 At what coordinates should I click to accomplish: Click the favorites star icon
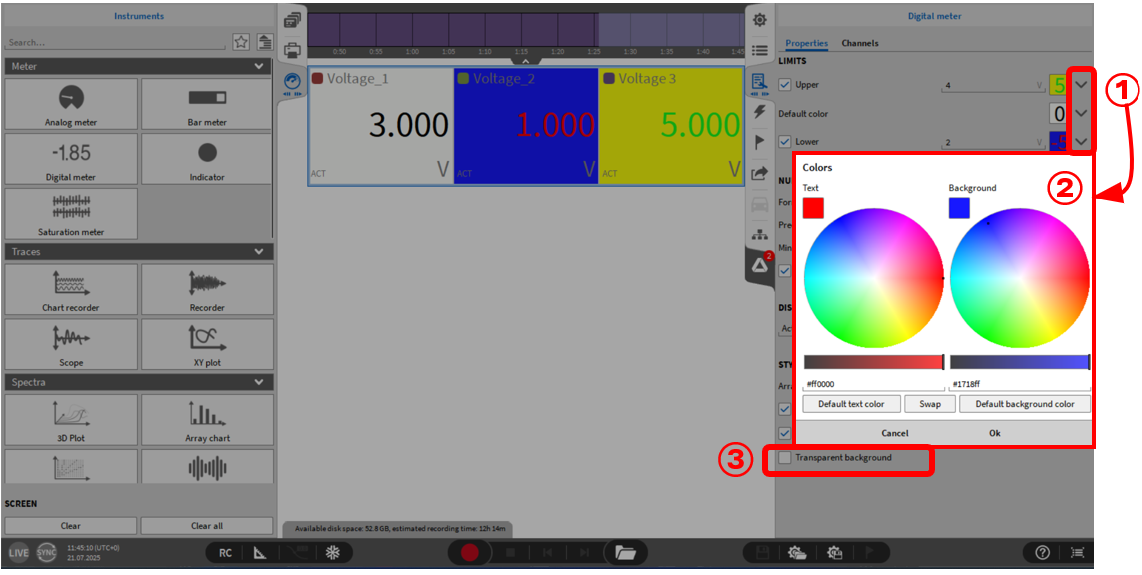point(241,42)
